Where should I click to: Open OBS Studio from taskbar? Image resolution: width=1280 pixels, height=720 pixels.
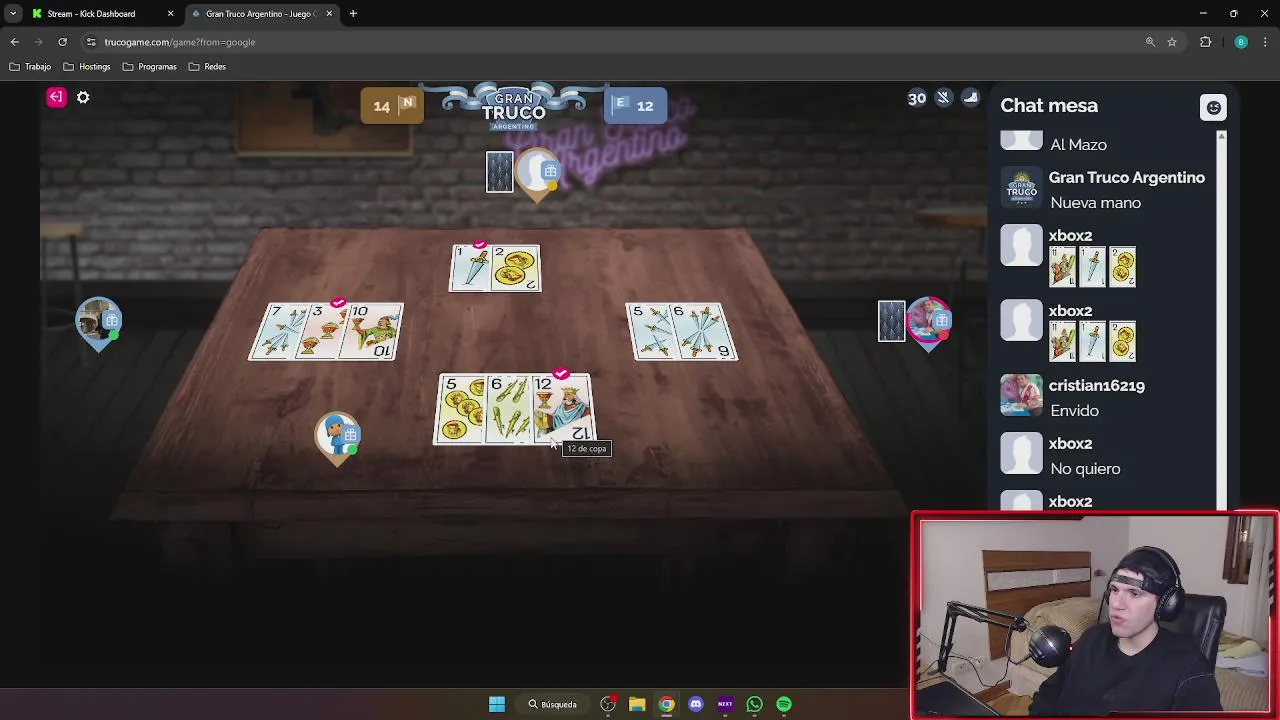(608, 704)
